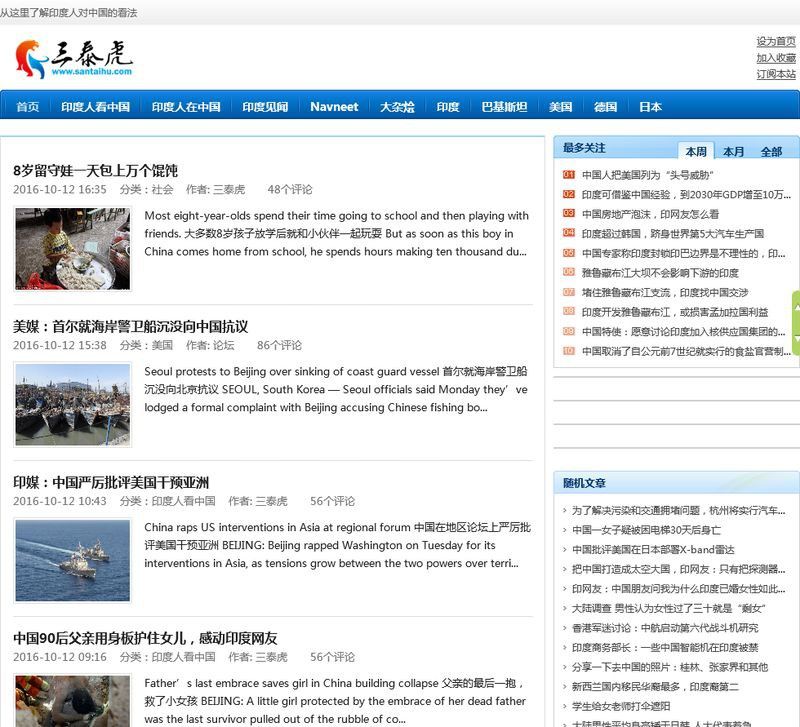
Task: Click the green down arrow on side widget
Action: coord(796,338)
